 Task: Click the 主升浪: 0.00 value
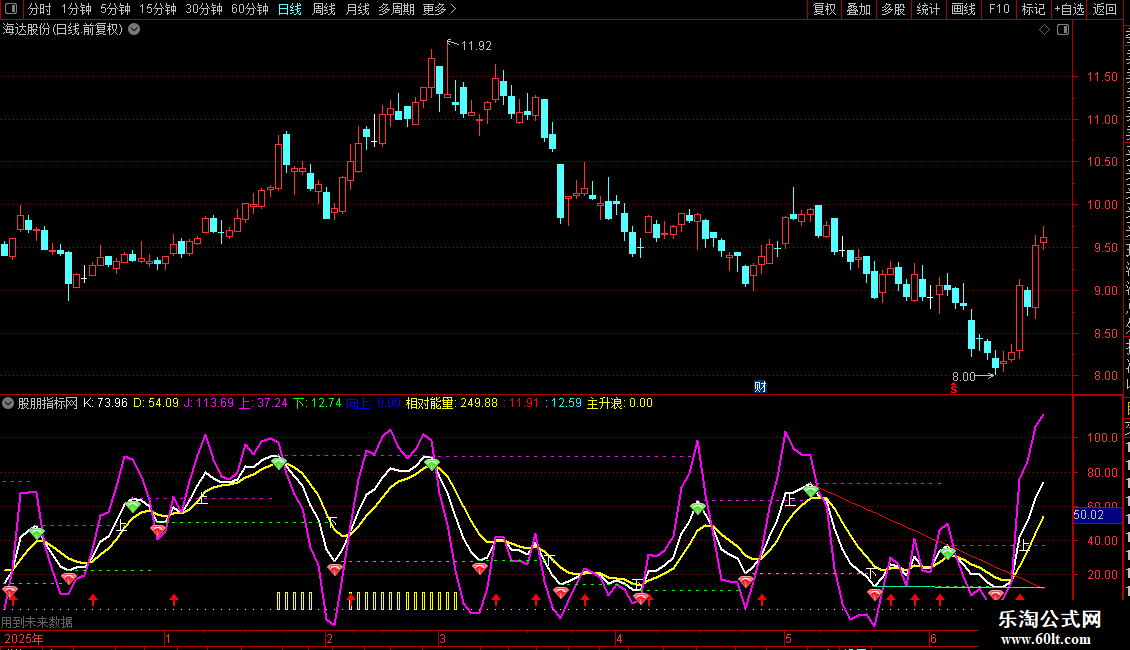pyautogui.click(x=620, y=404)
